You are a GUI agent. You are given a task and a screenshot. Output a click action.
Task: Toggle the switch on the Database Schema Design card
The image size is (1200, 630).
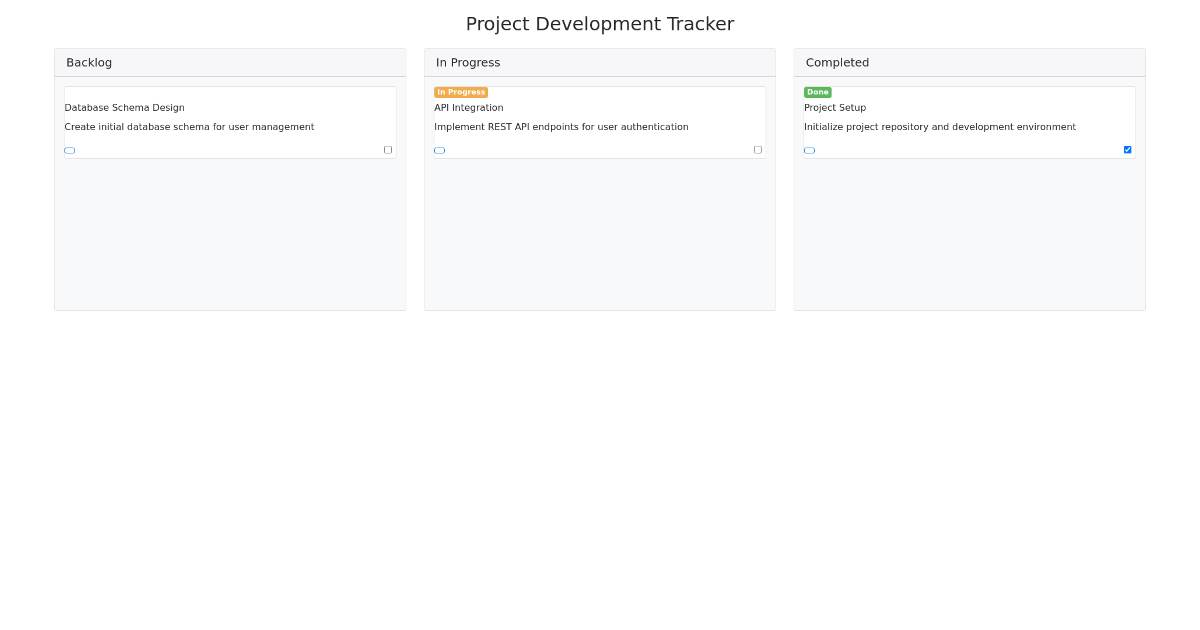[69, 149]
